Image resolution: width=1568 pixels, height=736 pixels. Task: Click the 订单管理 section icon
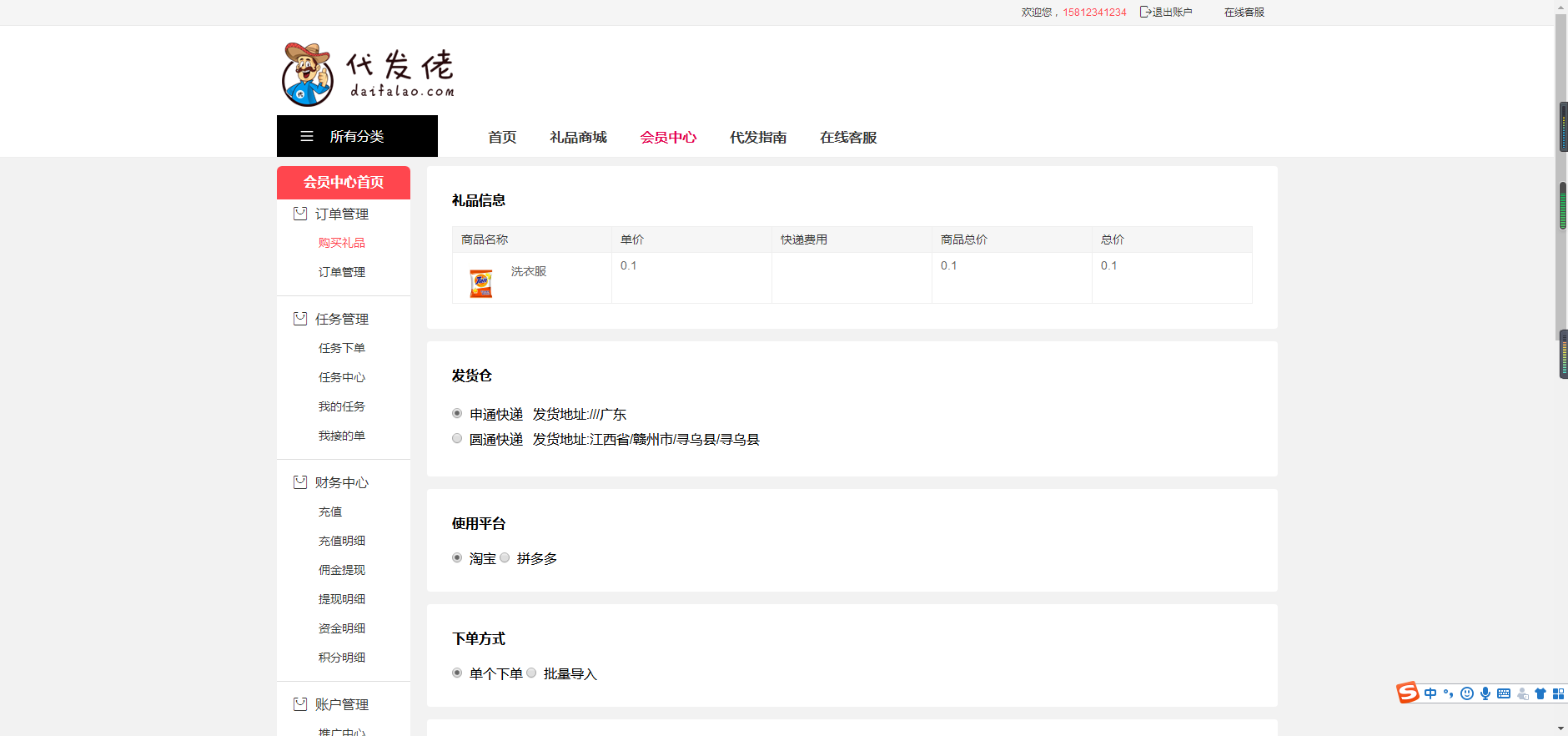pos(300,214)
